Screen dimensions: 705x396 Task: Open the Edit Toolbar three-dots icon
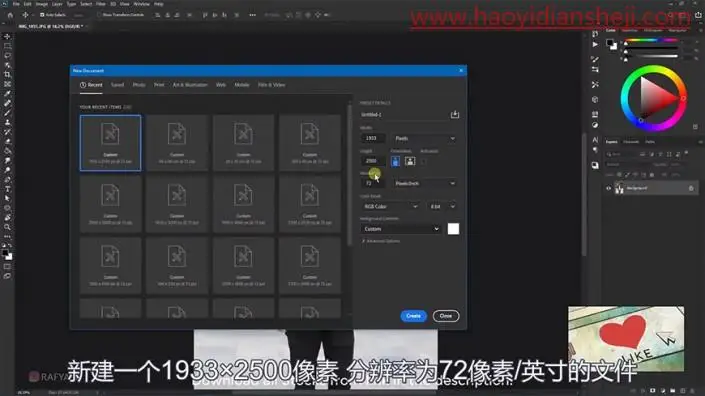[7, 236]
